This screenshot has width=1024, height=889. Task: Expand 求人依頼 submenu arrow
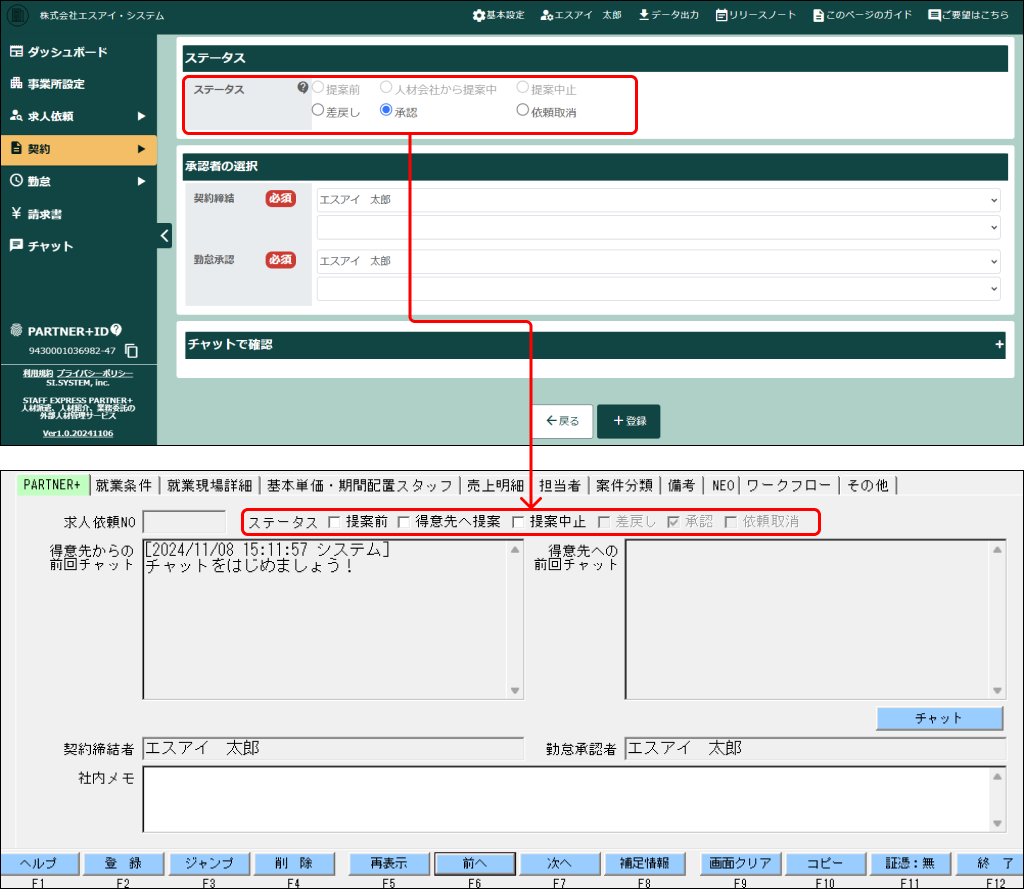141,116
